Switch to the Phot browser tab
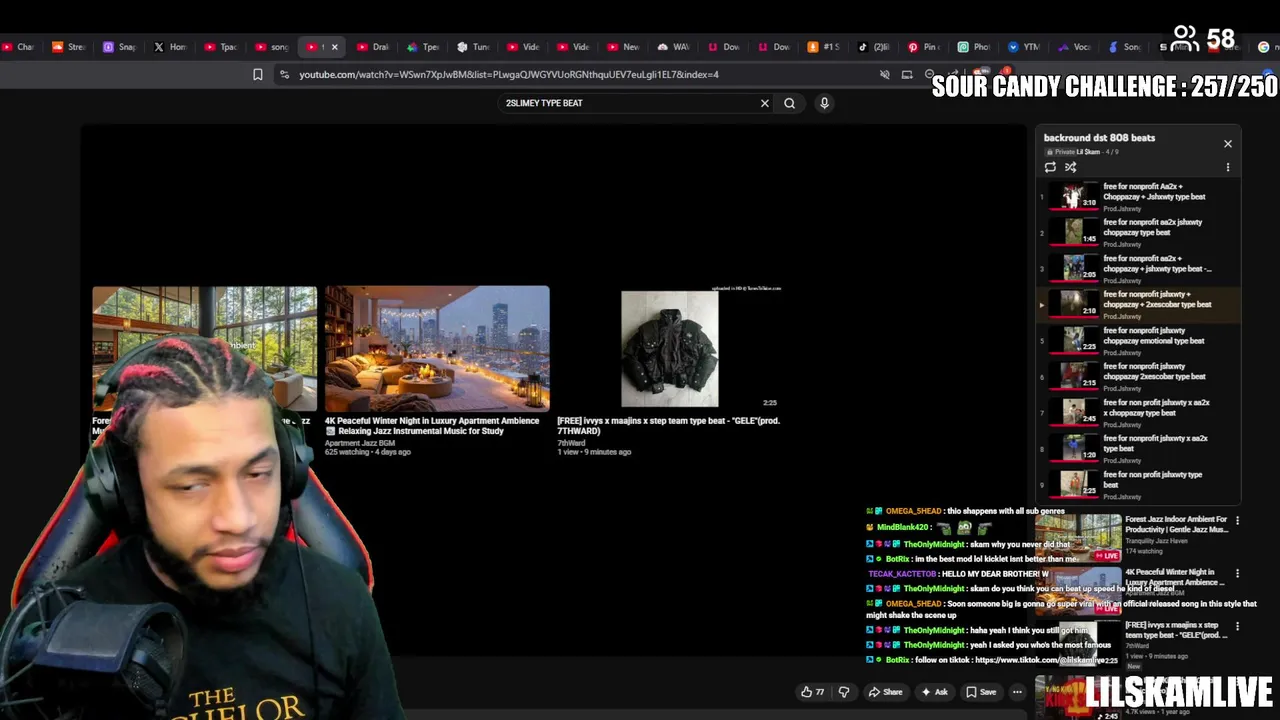The height and width of the screenshot is (720, 1280). [x=973, y=47]
